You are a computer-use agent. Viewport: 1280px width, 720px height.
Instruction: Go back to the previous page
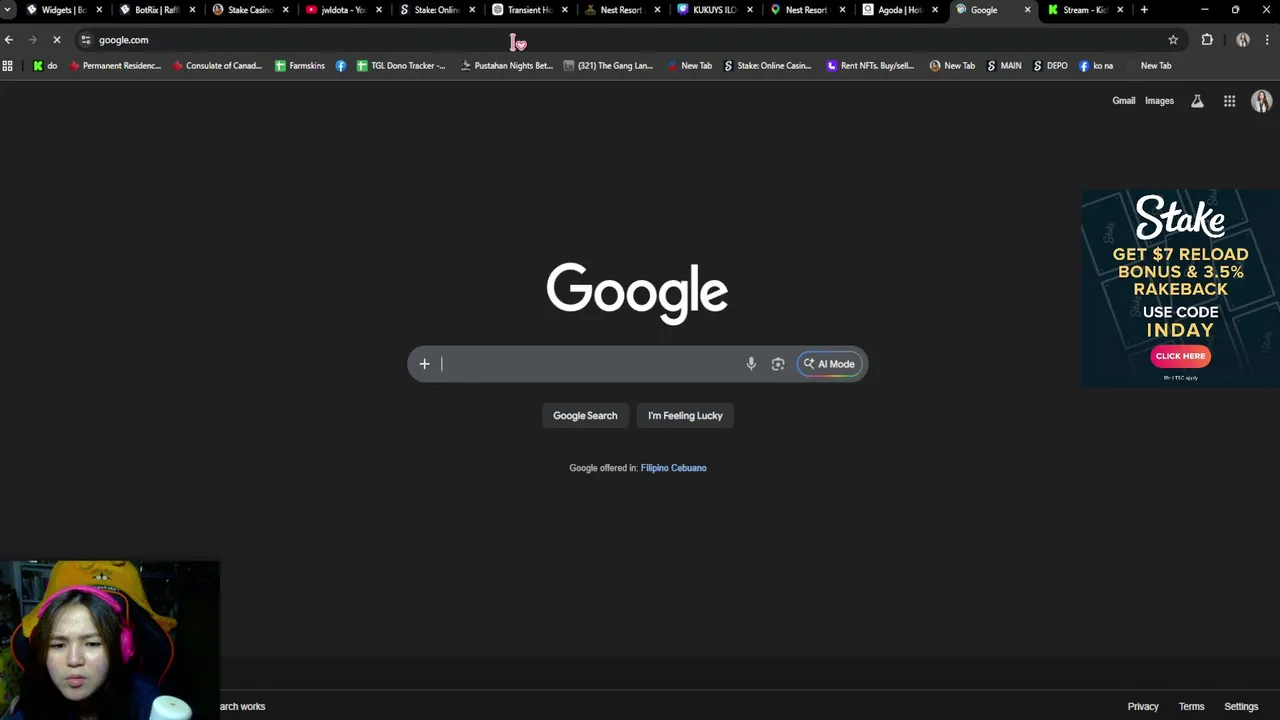[9, 40]
